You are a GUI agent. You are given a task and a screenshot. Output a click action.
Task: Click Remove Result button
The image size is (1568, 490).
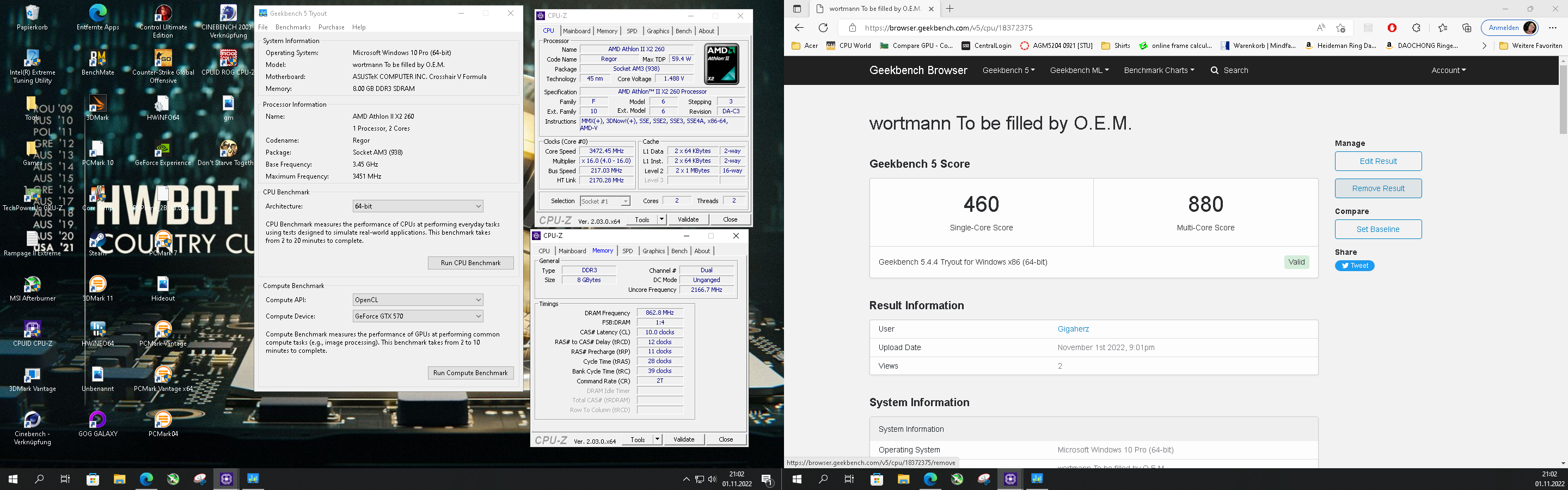pos(1378,188)
